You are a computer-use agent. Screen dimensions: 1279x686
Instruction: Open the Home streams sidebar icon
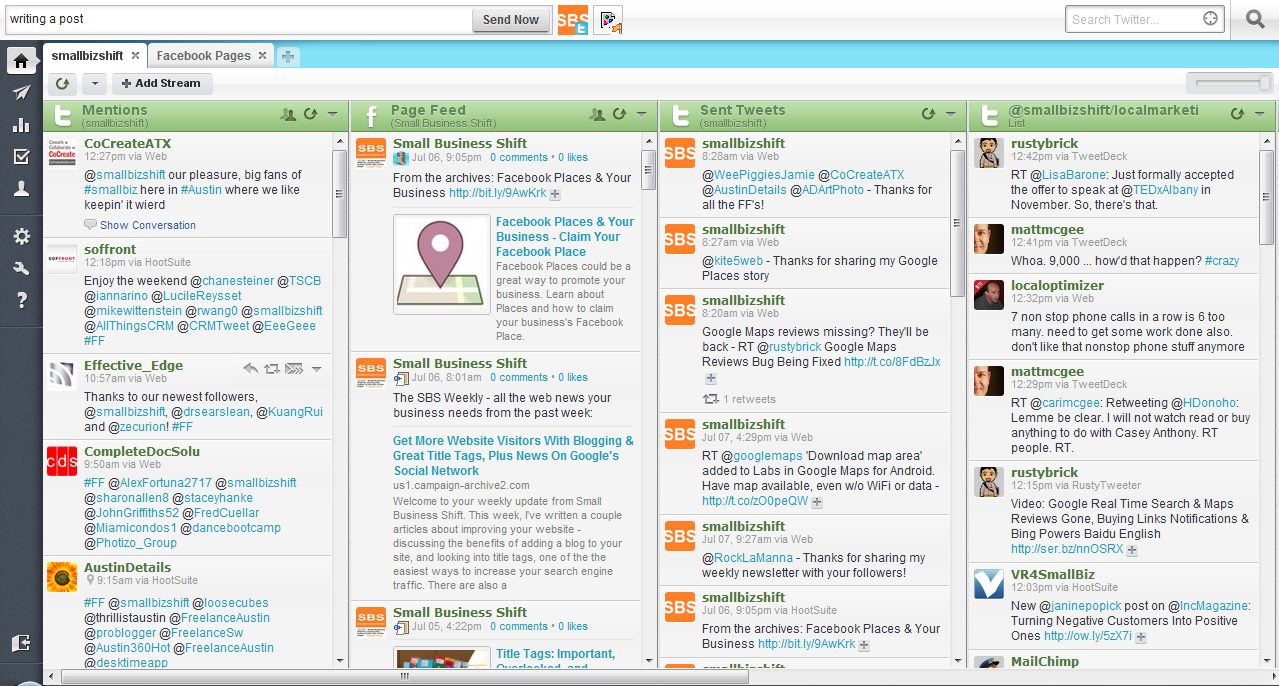[21, 60]
